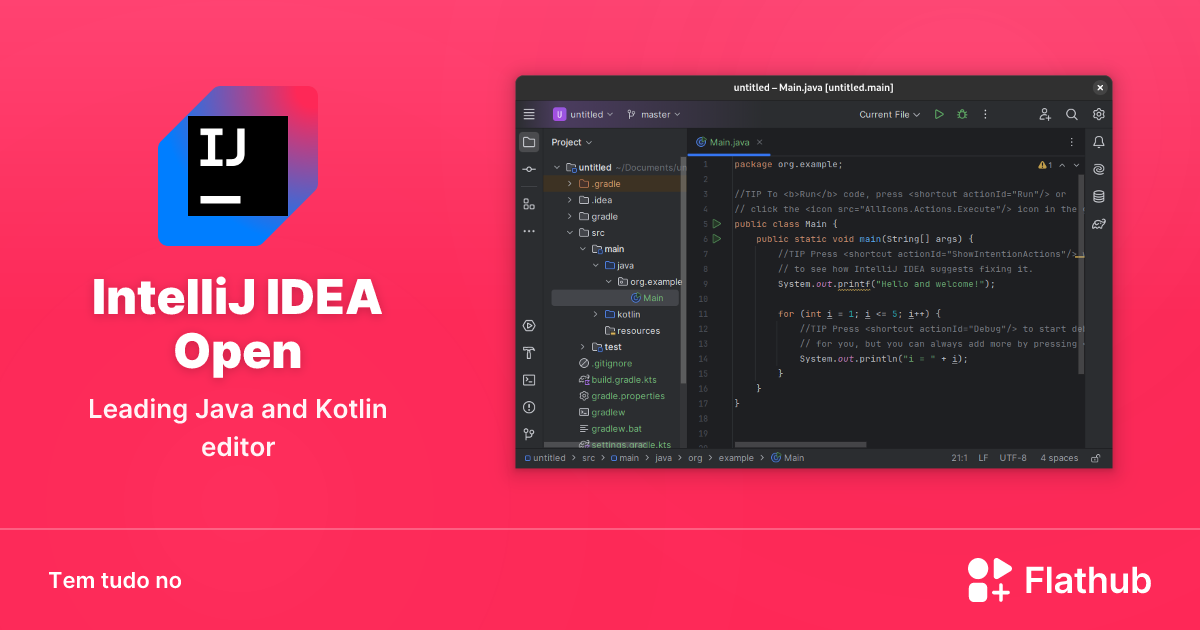Viewport: 1200px width, 630px height.
Task: Expand the kotlin folder in project tree
Action: click(x=596, y=315)
